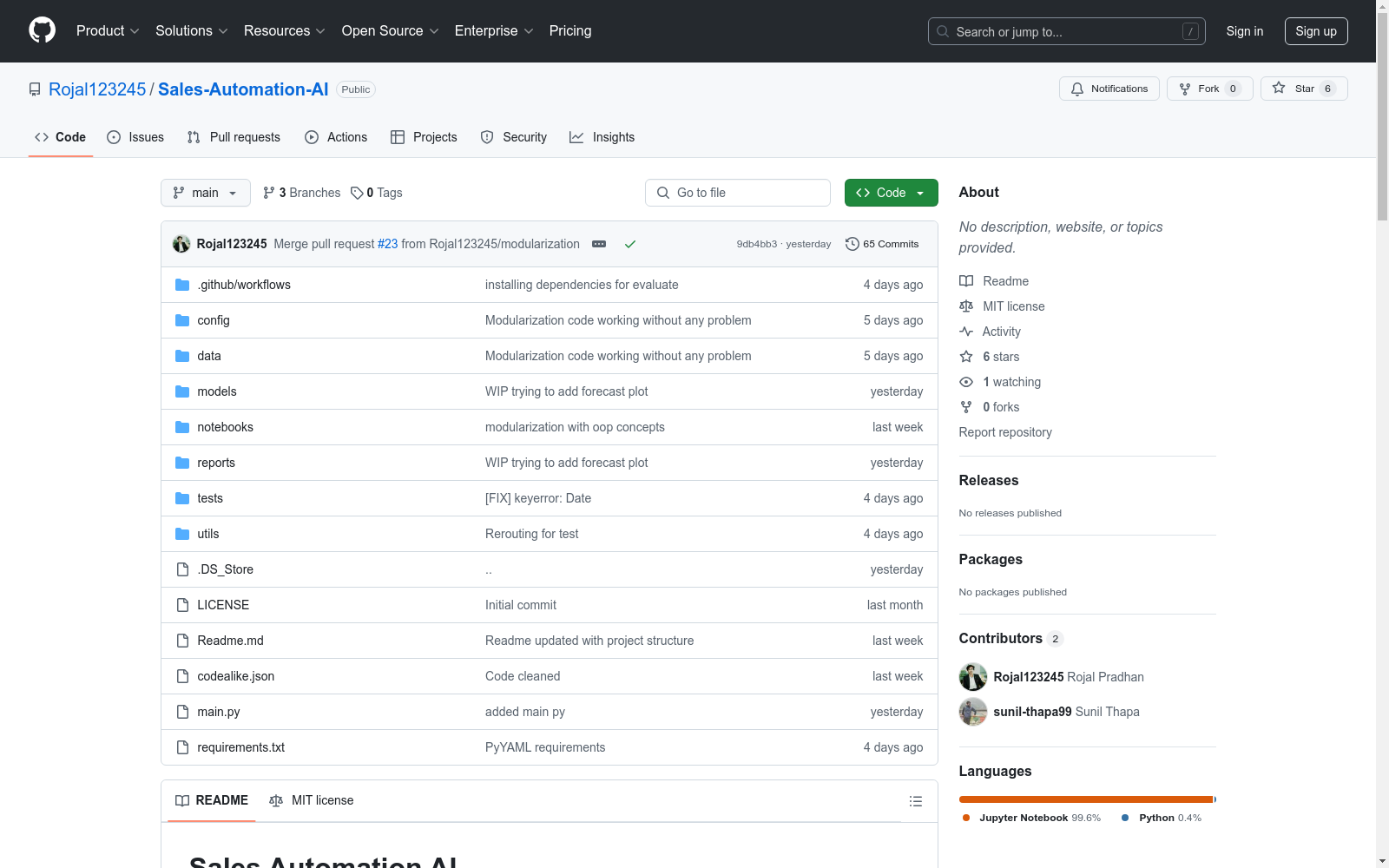Open Rojal123245 contributor avatar in sidebar

pyautogui.click(x=973, y=677)
